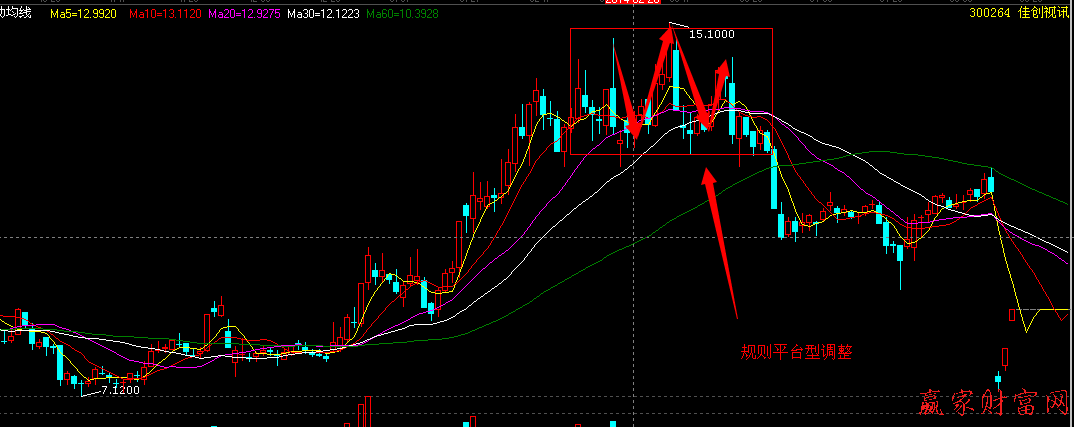
Task: Click the 赢家财富网 watermark logo
Action: point(994,405)
